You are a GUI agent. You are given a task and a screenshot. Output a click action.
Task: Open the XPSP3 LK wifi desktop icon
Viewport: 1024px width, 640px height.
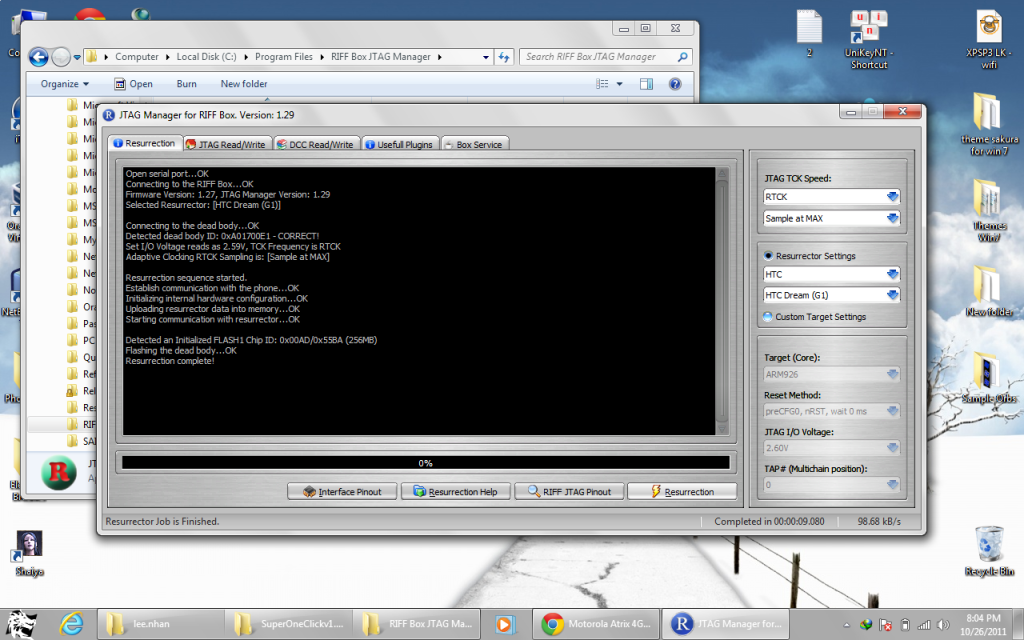pos(989,39)
